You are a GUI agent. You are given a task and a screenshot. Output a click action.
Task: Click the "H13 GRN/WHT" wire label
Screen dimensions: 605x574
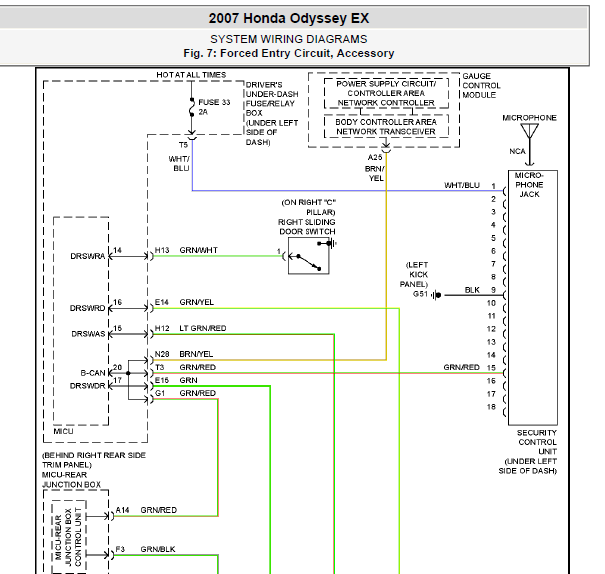click(x=186, y=250)
